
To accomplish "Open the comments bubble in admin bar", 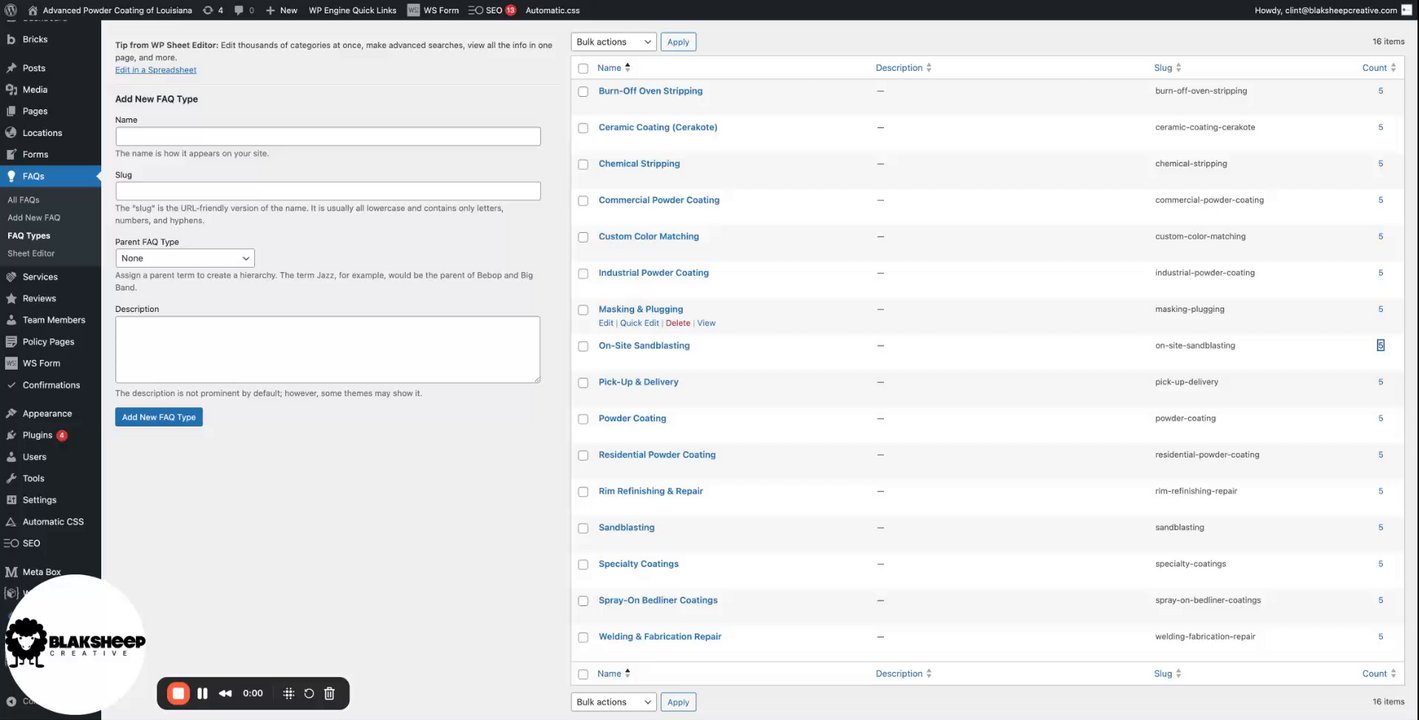I will pos(239,10).
